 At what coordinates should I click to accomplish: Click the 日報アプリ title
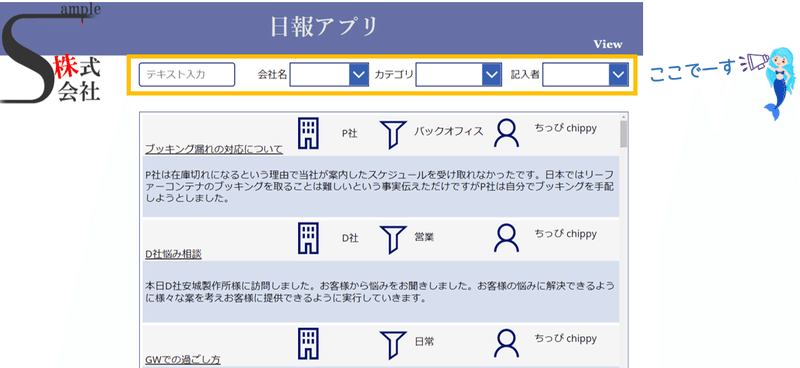[324, 27]
